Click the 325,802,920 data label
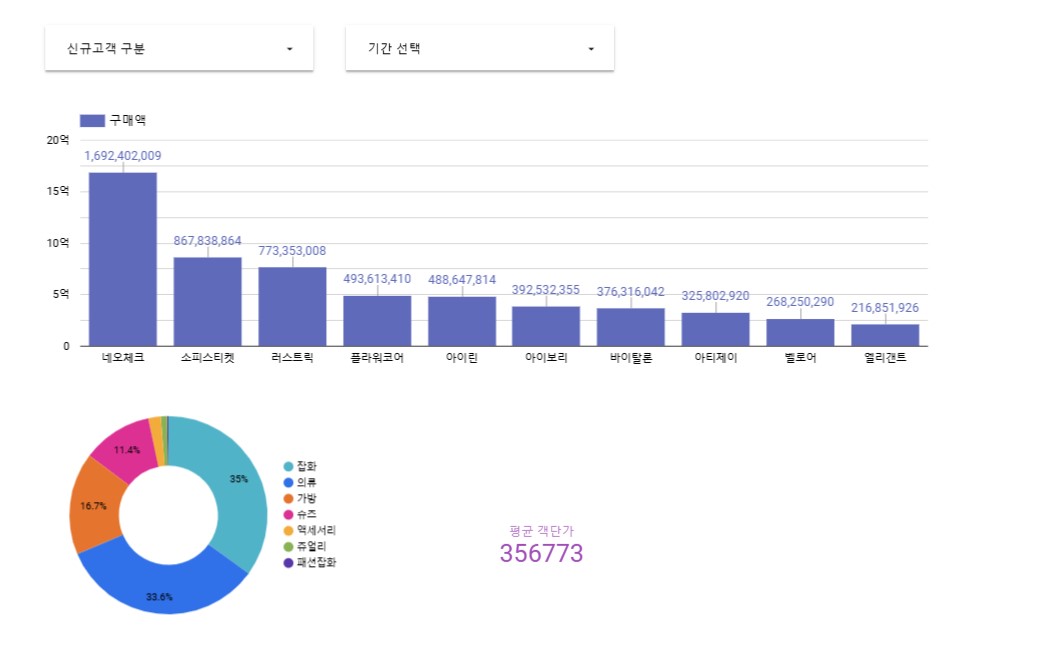 pos(715,296)
